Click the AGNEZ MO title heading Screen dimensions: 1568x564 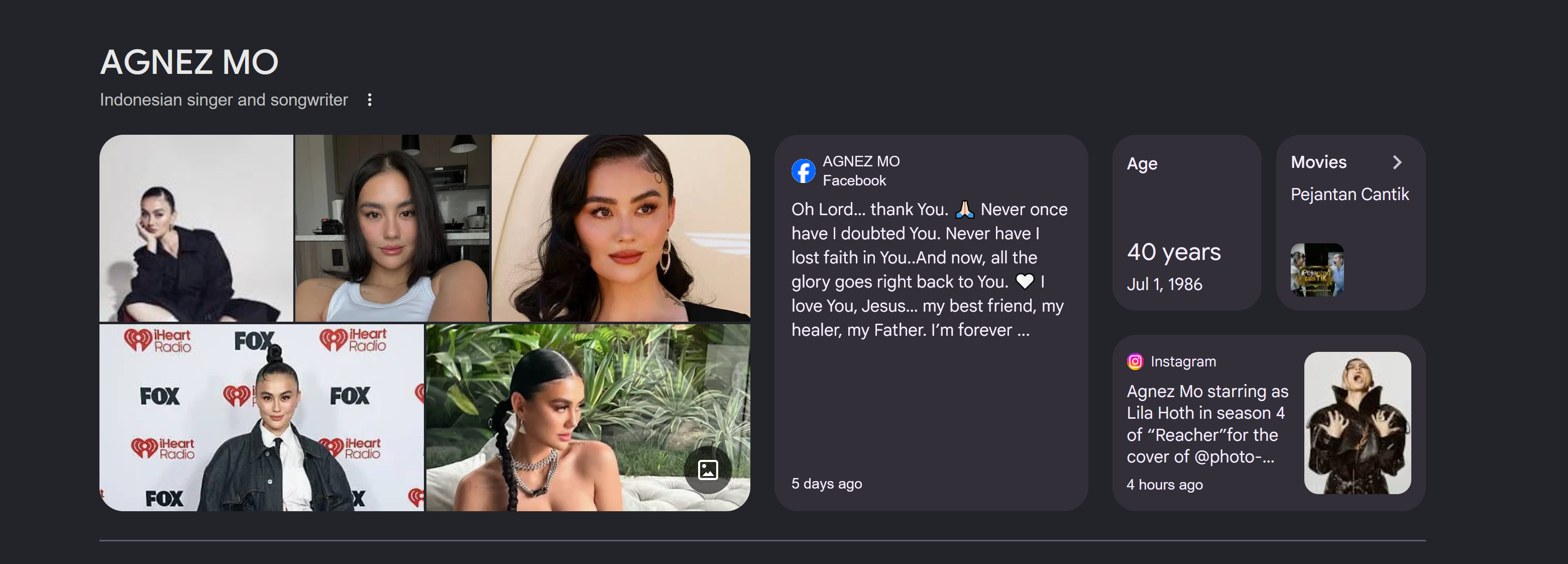pos(189,62)
